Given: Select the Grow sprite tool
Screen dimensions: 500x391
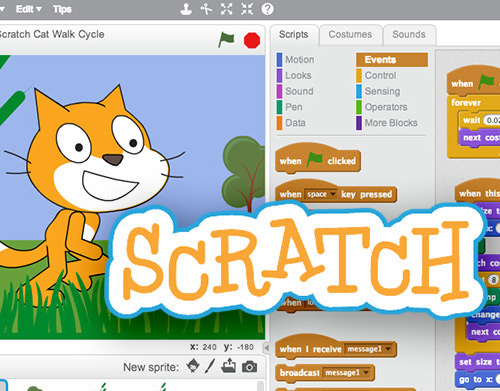Looking at the screenshot, I should 227,9.
